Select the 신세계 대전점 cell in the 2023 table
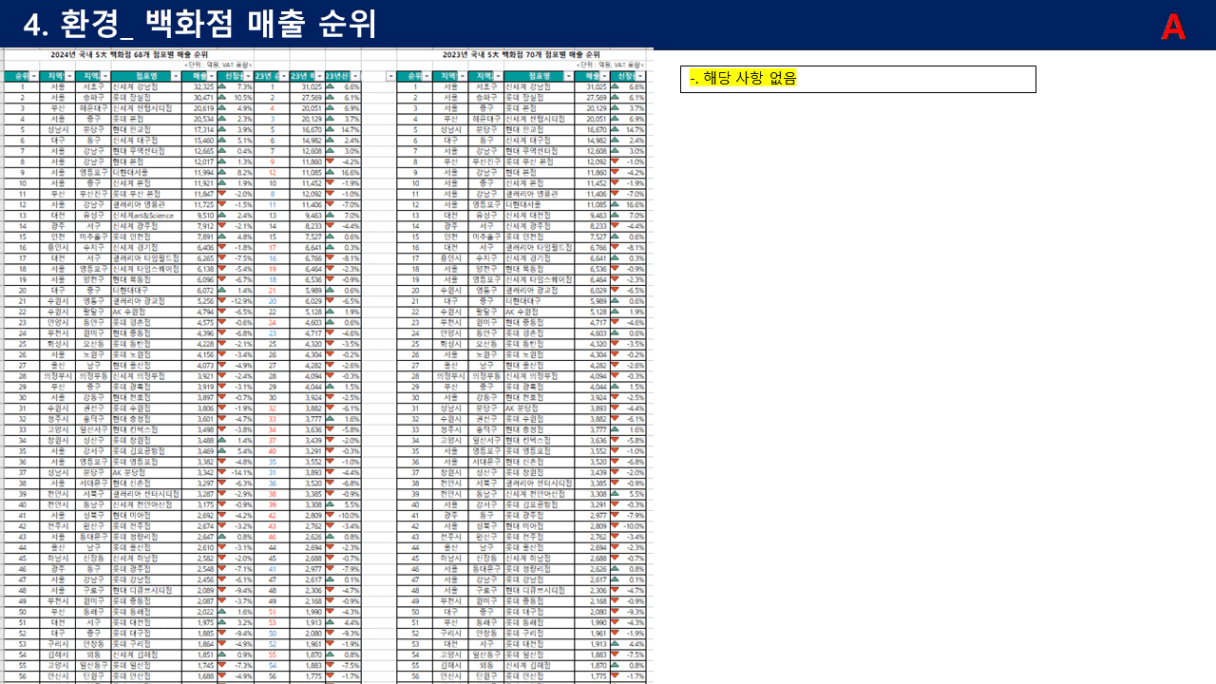The height and width of the screenshot is (684, 1216). click(540, 214)
